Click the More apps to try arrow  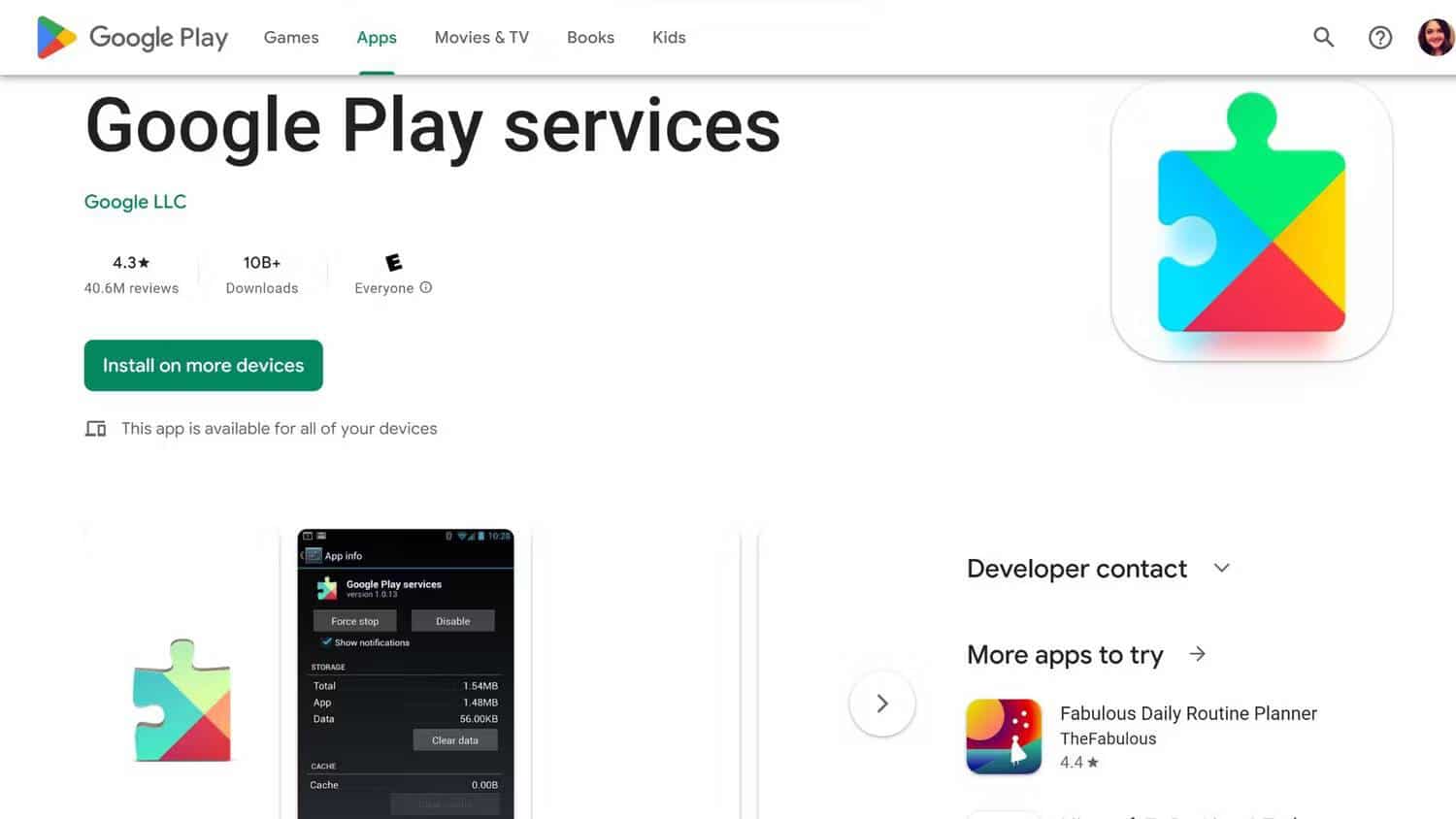point(1197,653)
